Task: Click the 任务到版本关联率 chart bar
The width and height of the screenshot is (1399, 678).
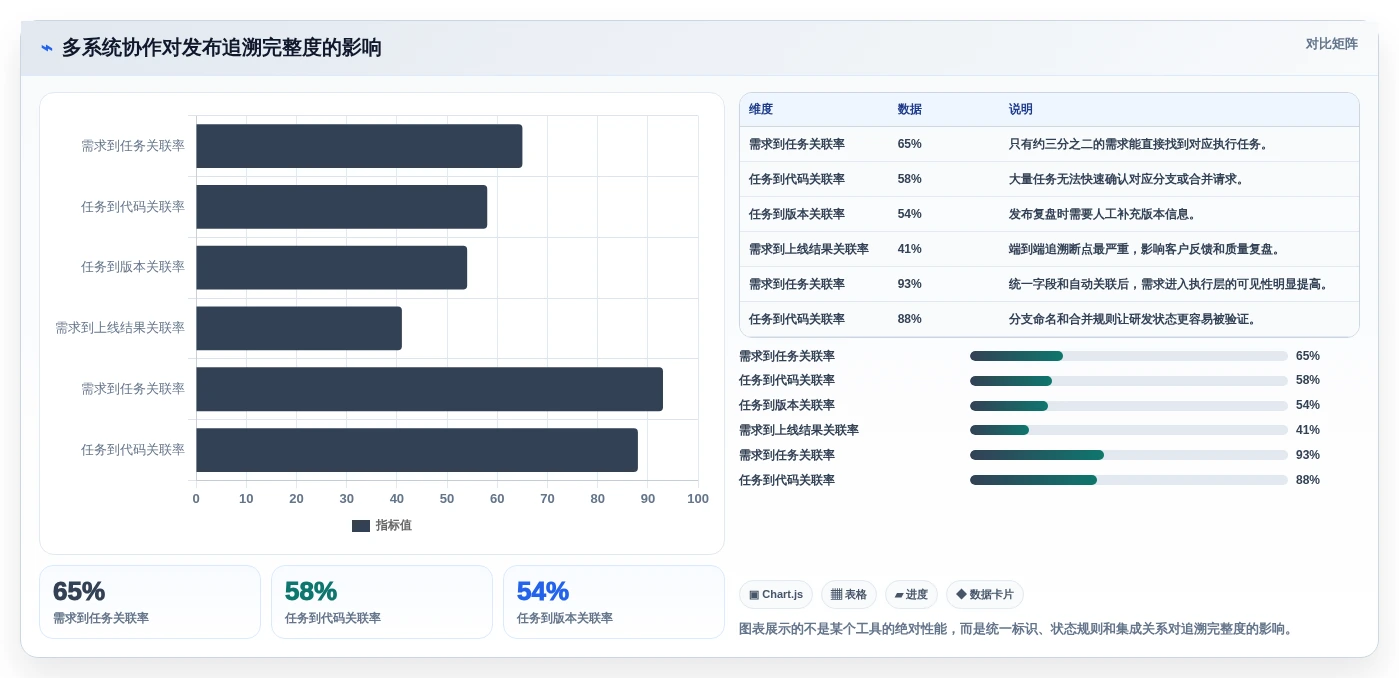Action: click(x=331, y=268)
